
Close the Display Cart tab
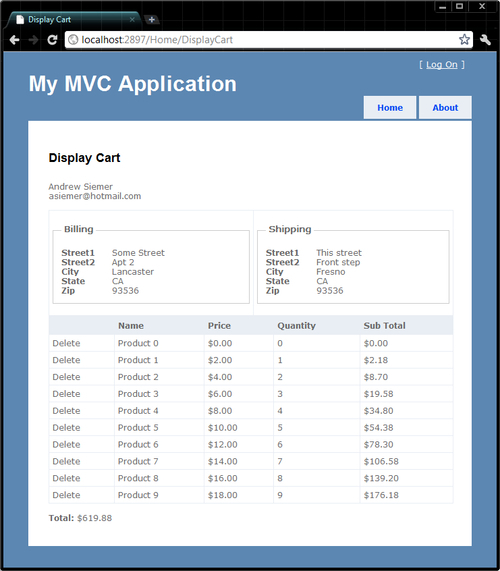[x=132, y=20]
